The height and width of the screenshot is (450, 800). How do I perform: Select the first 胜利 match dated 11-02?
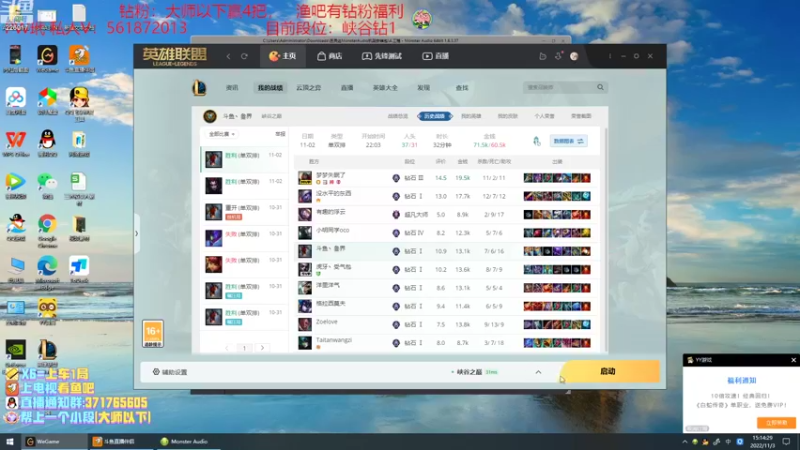244,159
